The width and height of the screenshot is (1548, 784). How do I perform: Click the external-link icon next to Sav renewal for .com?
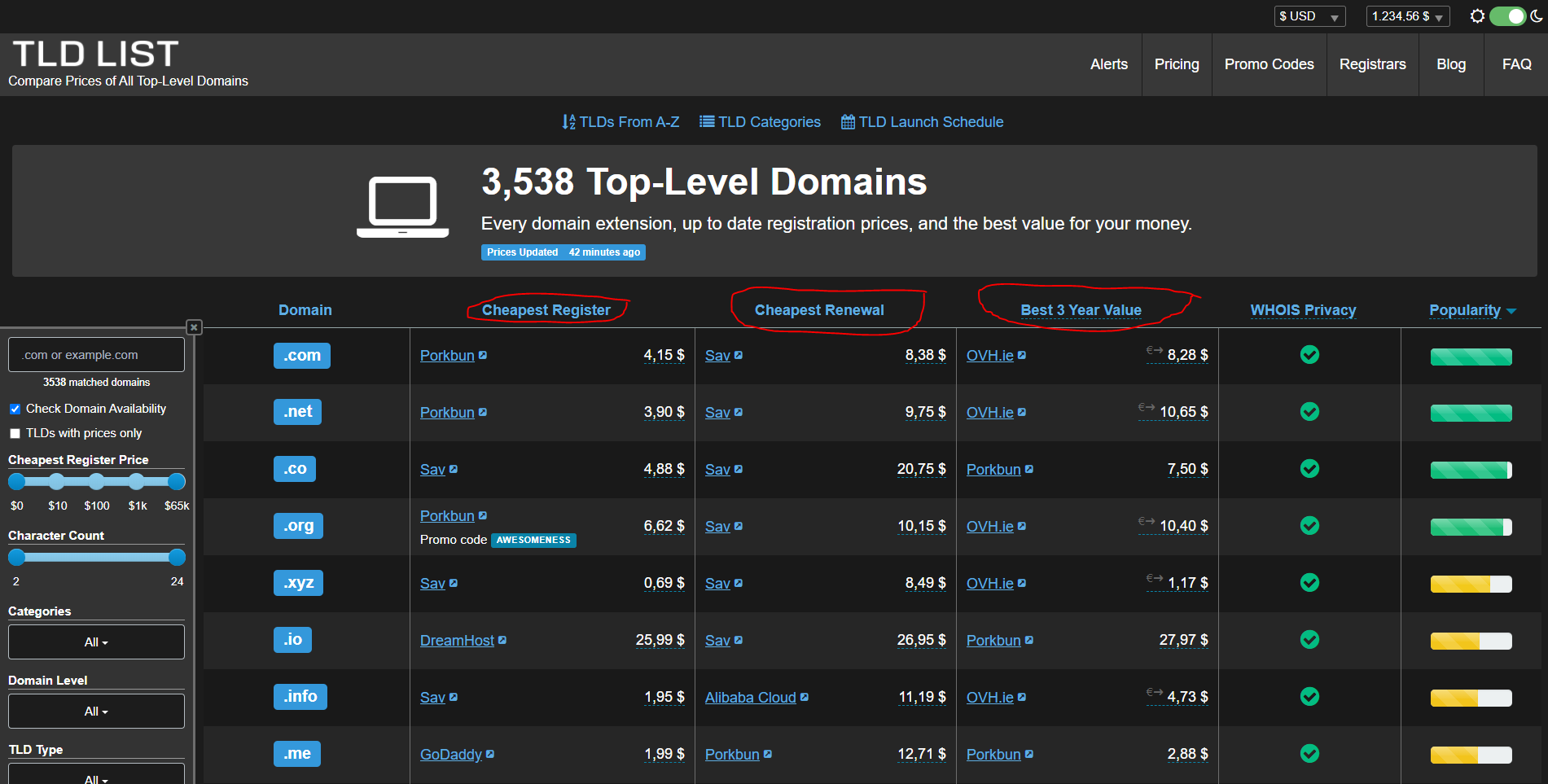pyautogui.click(x=739, y=355)
